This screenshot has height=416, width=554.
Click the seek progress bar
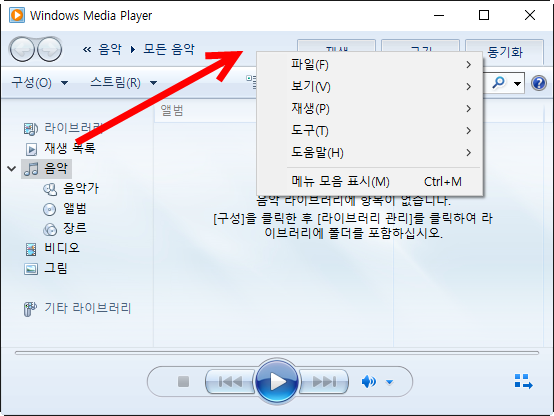277,353
